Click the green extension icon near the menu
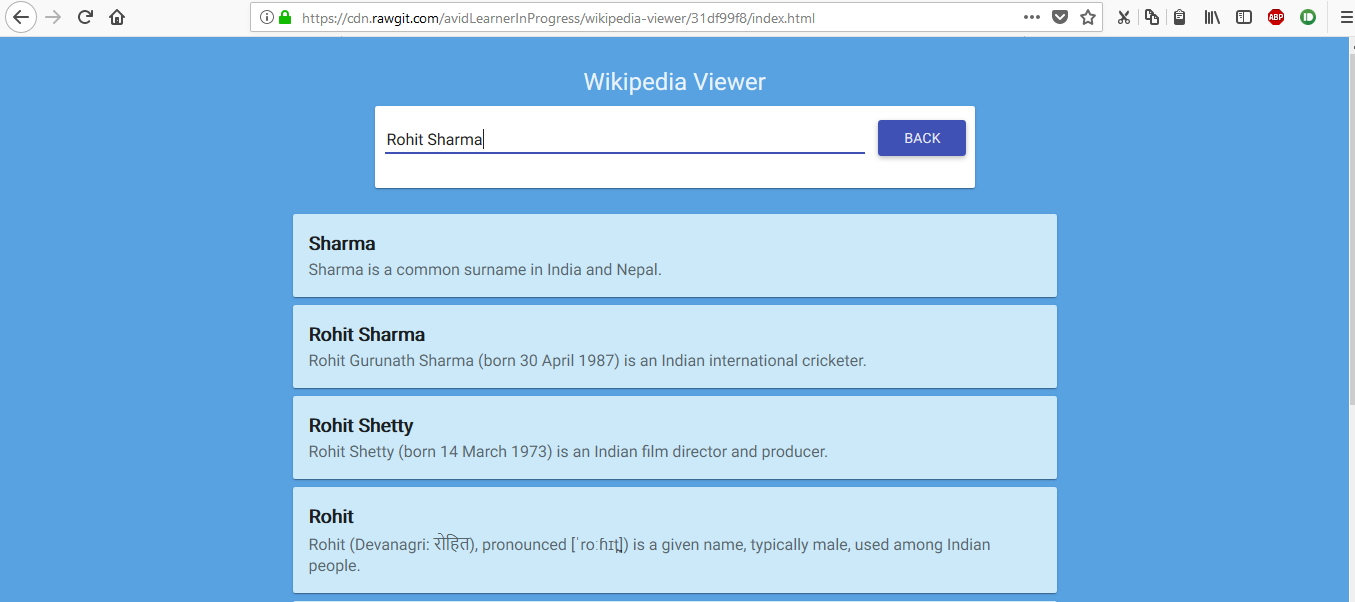 pos(1307,17)
